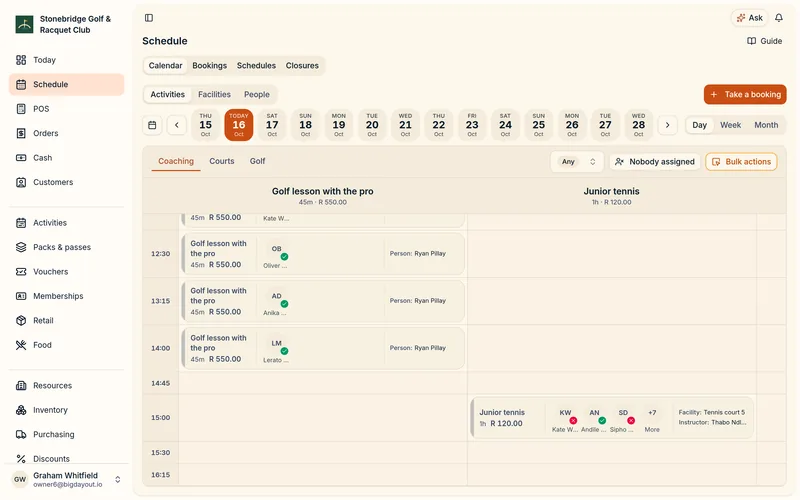Click the Ask assistant button
The height and width of the screenshot is (500, 800).
click(749, 18)
